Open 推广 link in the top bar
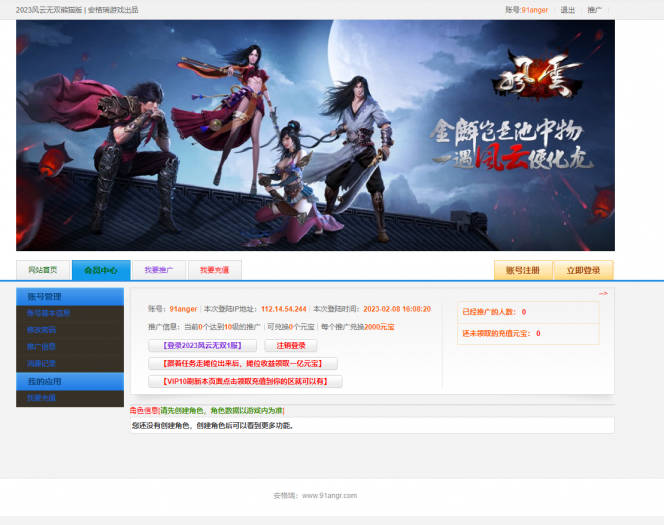This screenshot has height=525, width=664. click(x=595, y=9)
